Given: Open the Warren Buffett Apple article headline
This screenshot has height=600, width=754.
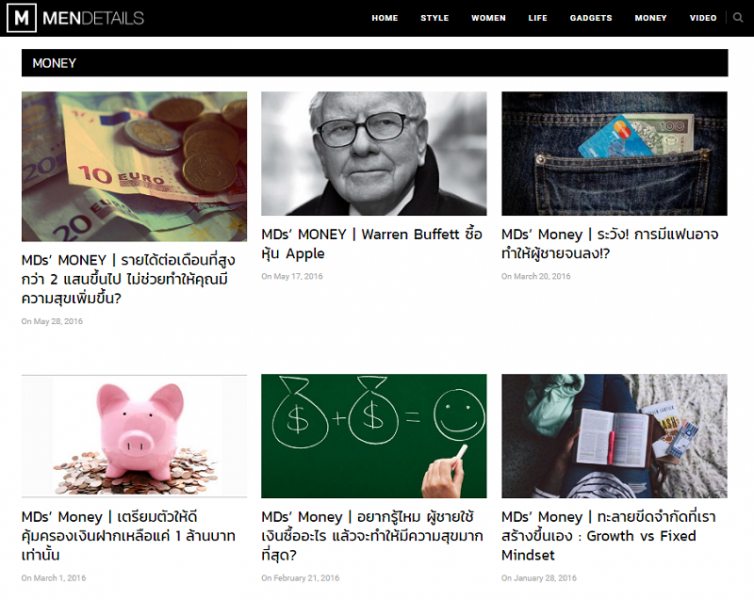Looking at the screenshot, I should pyautogui.click(x=372, y=244).
